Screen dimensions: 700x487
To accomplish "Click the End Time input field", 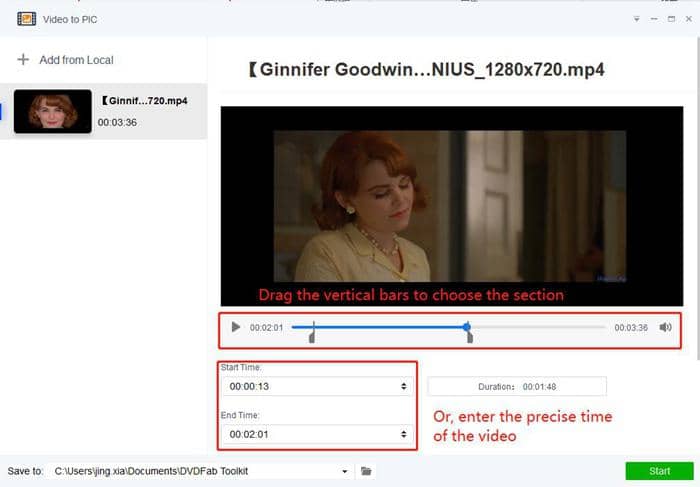I will point(317,434).
